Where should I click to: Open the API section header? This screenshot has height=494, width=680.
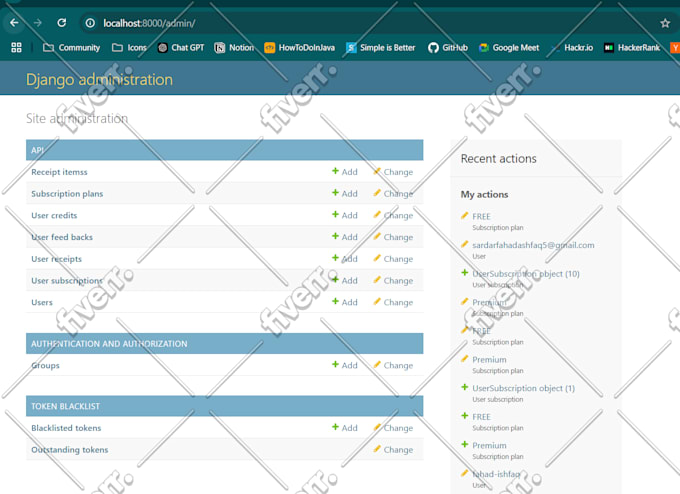click(x=37, y=150)
